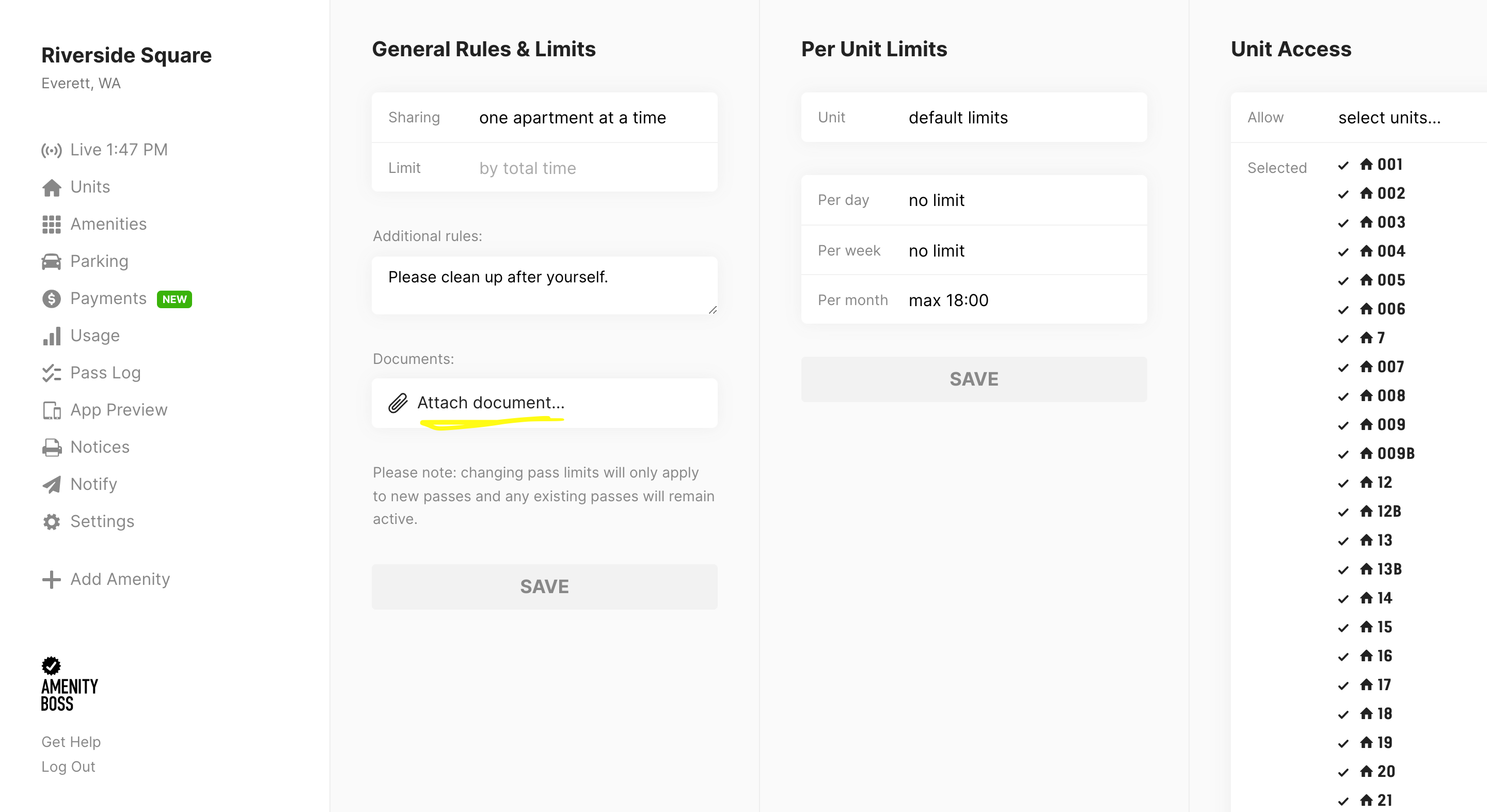Select the Parking car icon

pos(52,261)
